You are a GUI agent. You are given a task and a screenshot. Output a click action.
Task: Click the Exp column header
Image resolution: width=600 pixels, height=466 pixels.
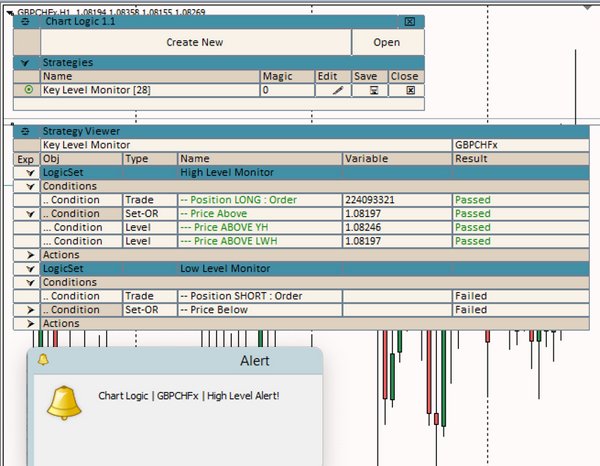click(x=26, y=159)
